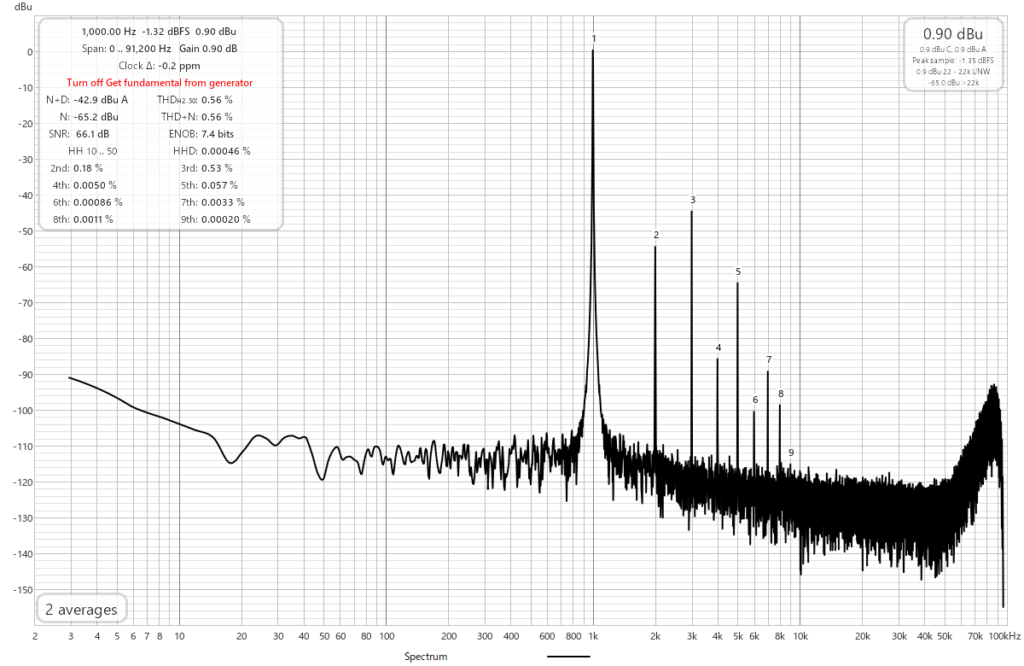Image resolution: width=1024 pixels, height=666 pixels.
Task: Click the 2nd harmonic marker on the spectrum
Action: 656,235
